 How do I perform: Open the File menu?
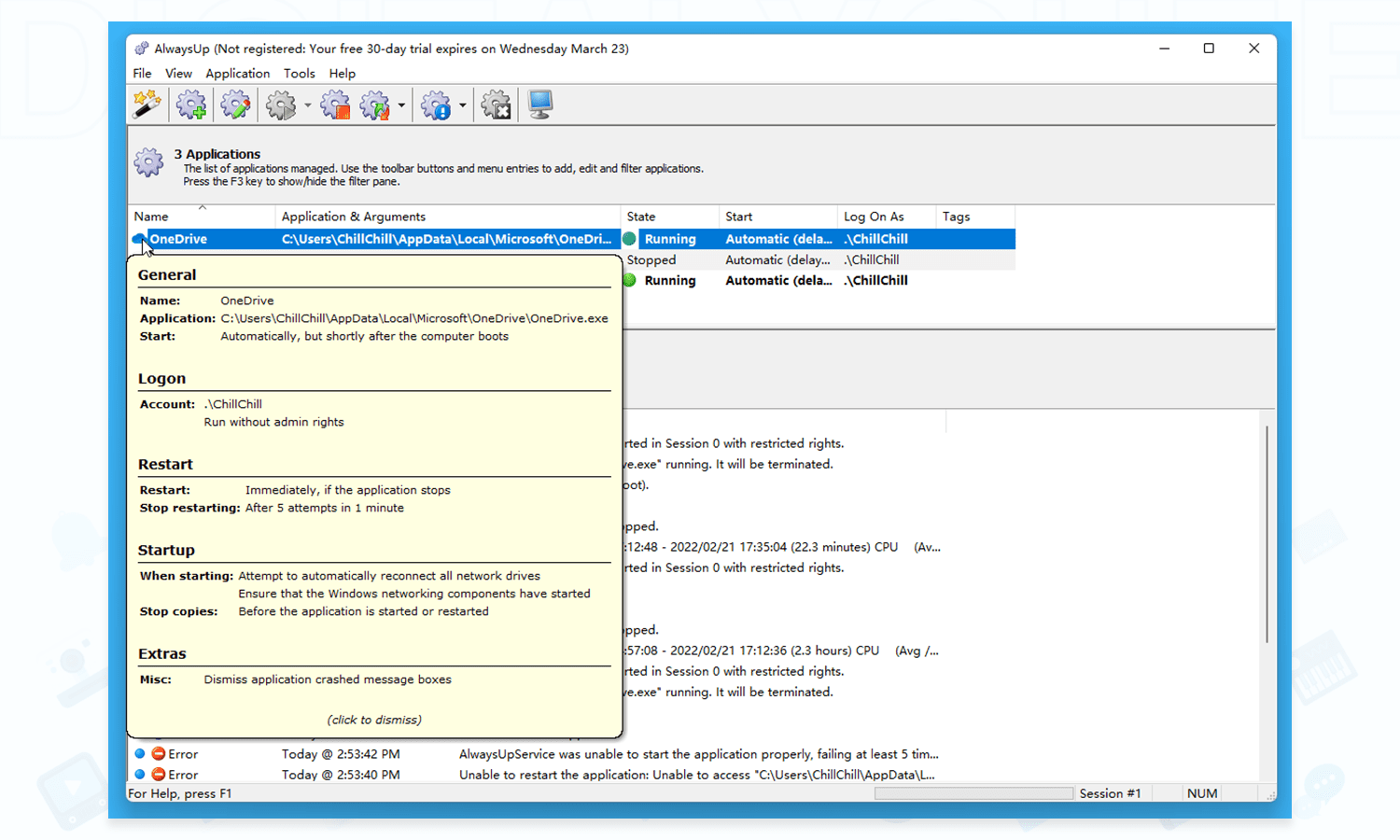(142, 73)
